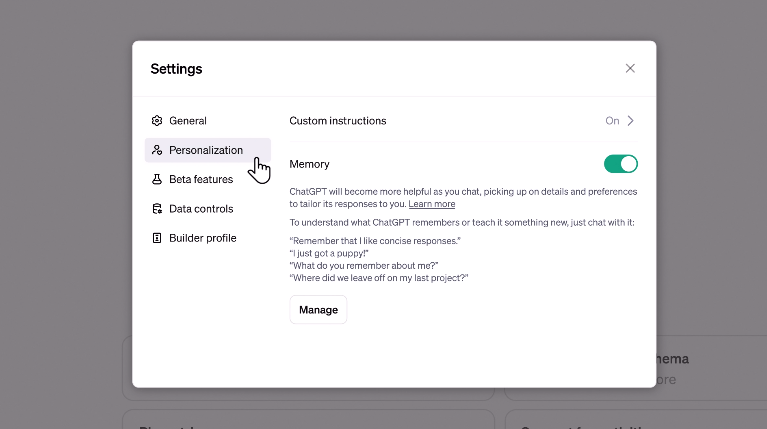The width and height of the screenshot is (767, 429).
Task: Close the Settings dialog with X
Action: pos(630,68)
